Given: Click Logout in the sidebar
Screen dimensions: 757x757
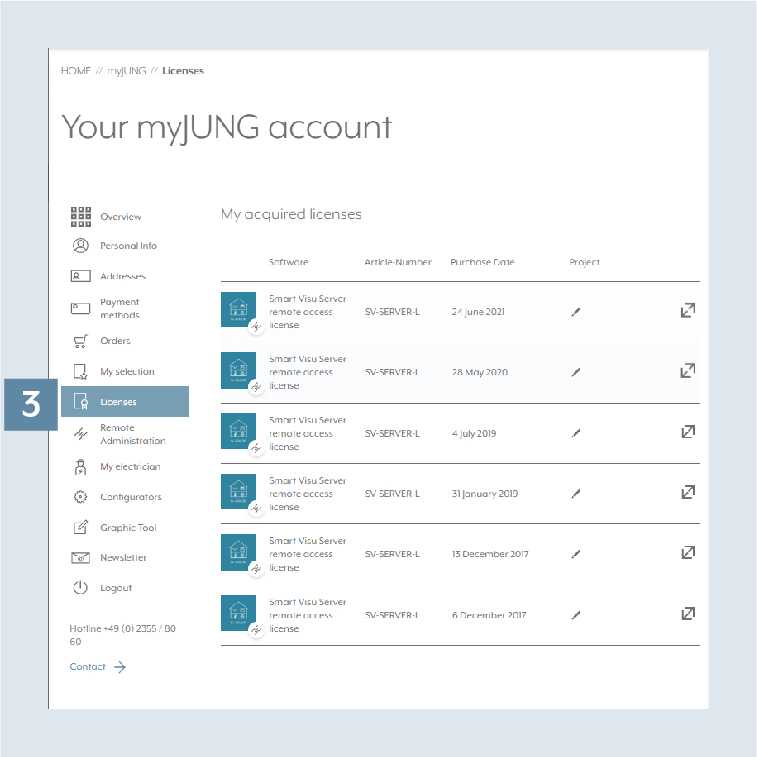Looking at the screenshot, I should pos(116,588).
